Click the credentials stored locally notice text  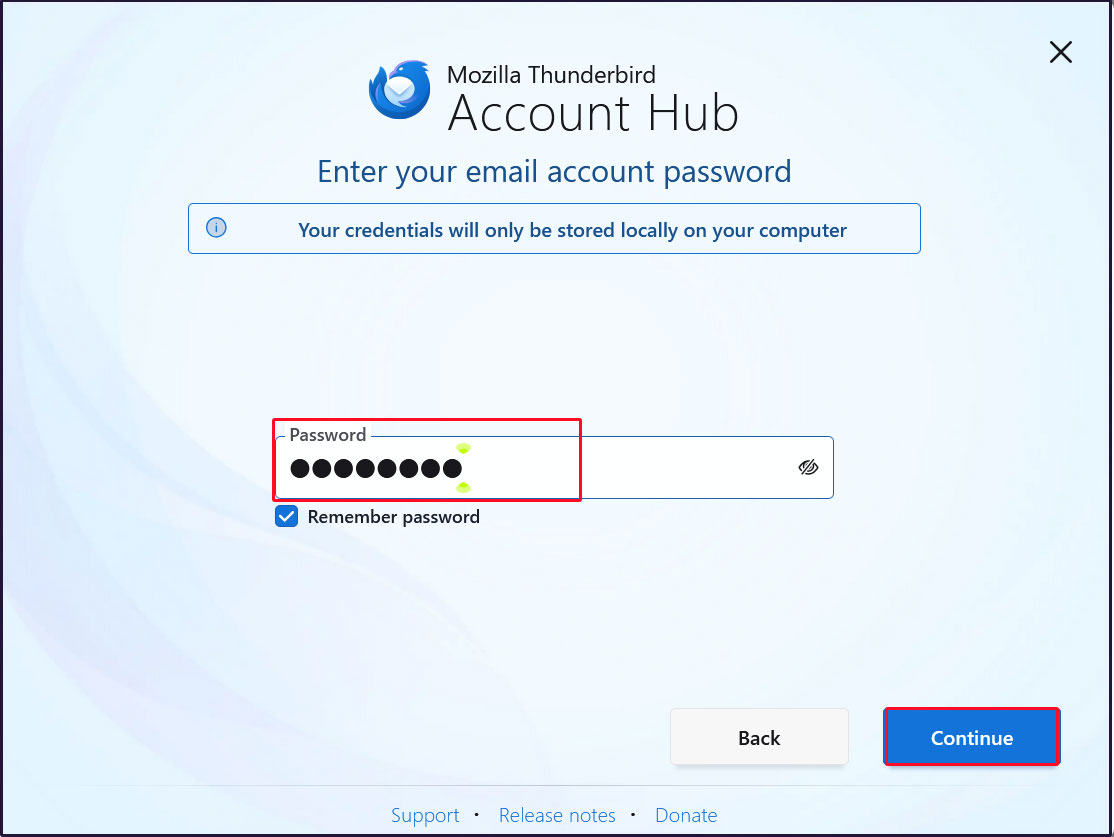tap(572, 230)
